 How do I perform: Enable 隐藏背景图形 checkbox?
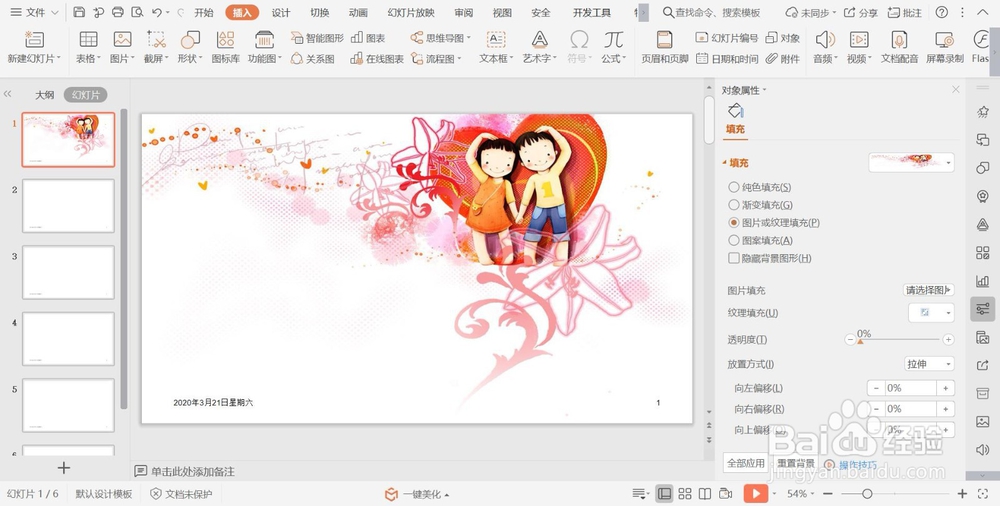point(734,258)
